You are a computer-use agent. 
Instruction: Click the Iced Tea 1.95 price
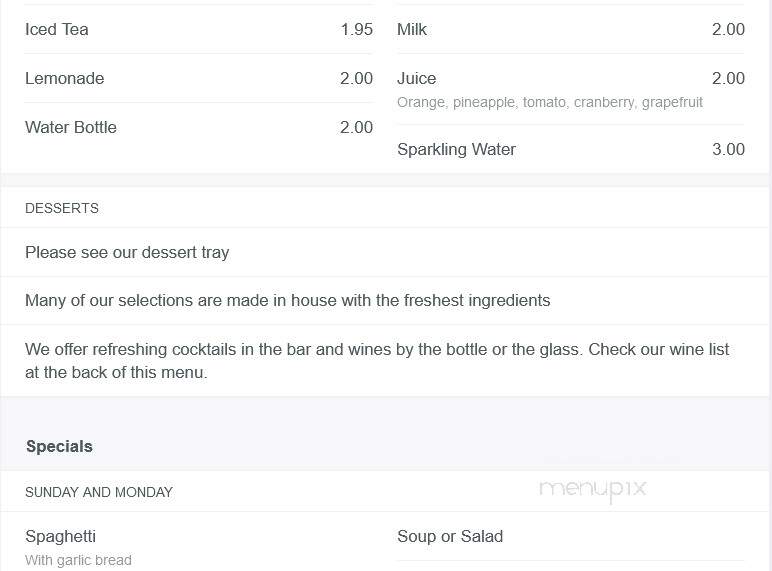coord(356,29)
